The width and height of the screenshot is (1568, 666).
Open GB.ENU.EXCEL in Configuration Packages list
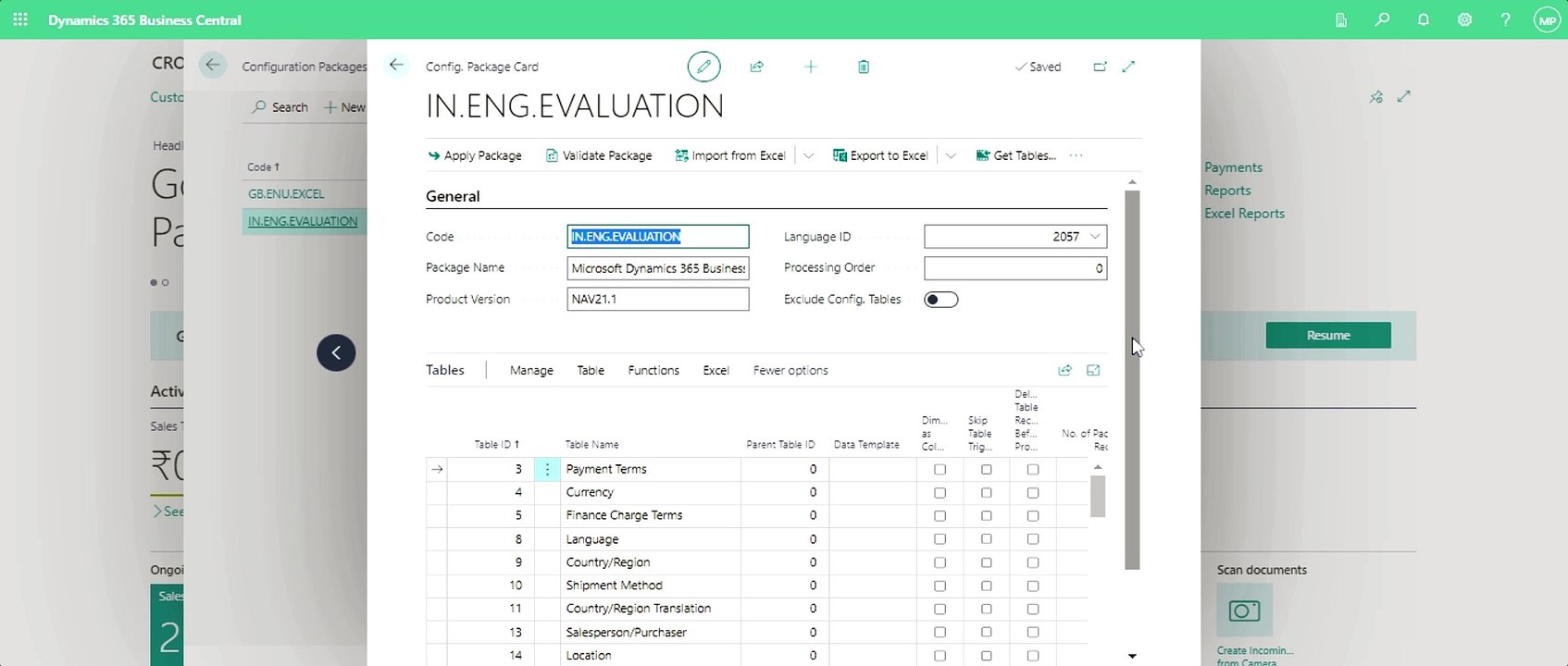tap(286, 193)
